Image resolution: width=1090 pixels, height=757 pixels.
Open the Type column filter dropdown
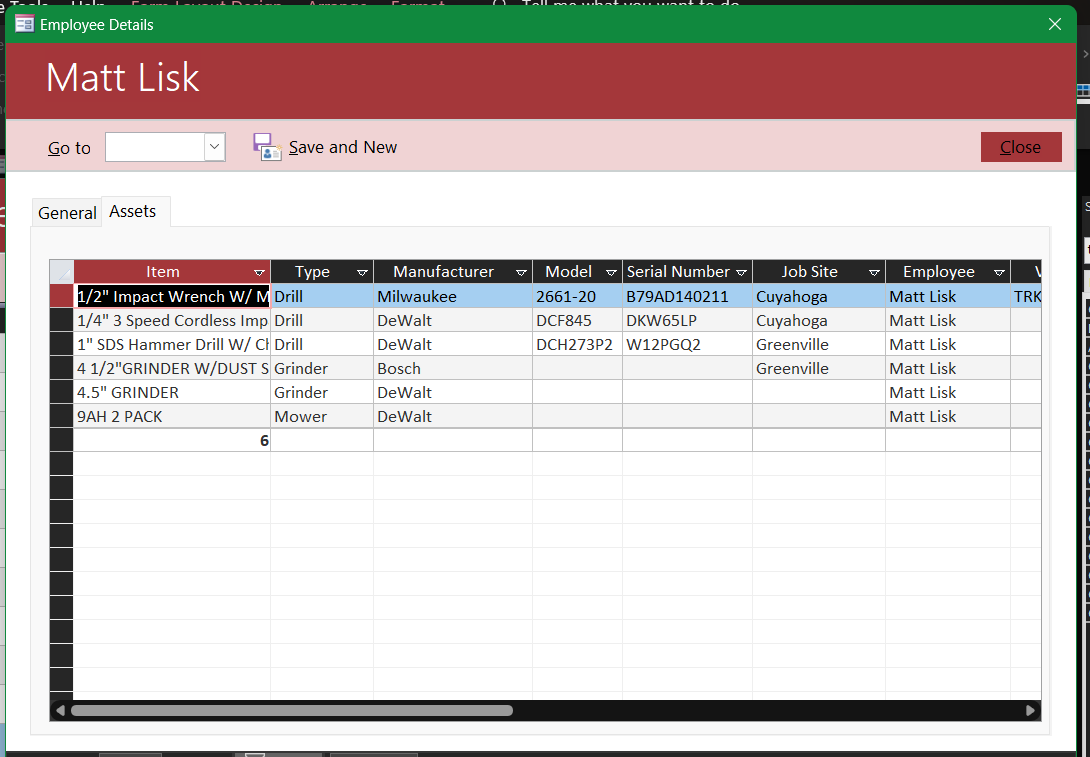tap(362, 272)
